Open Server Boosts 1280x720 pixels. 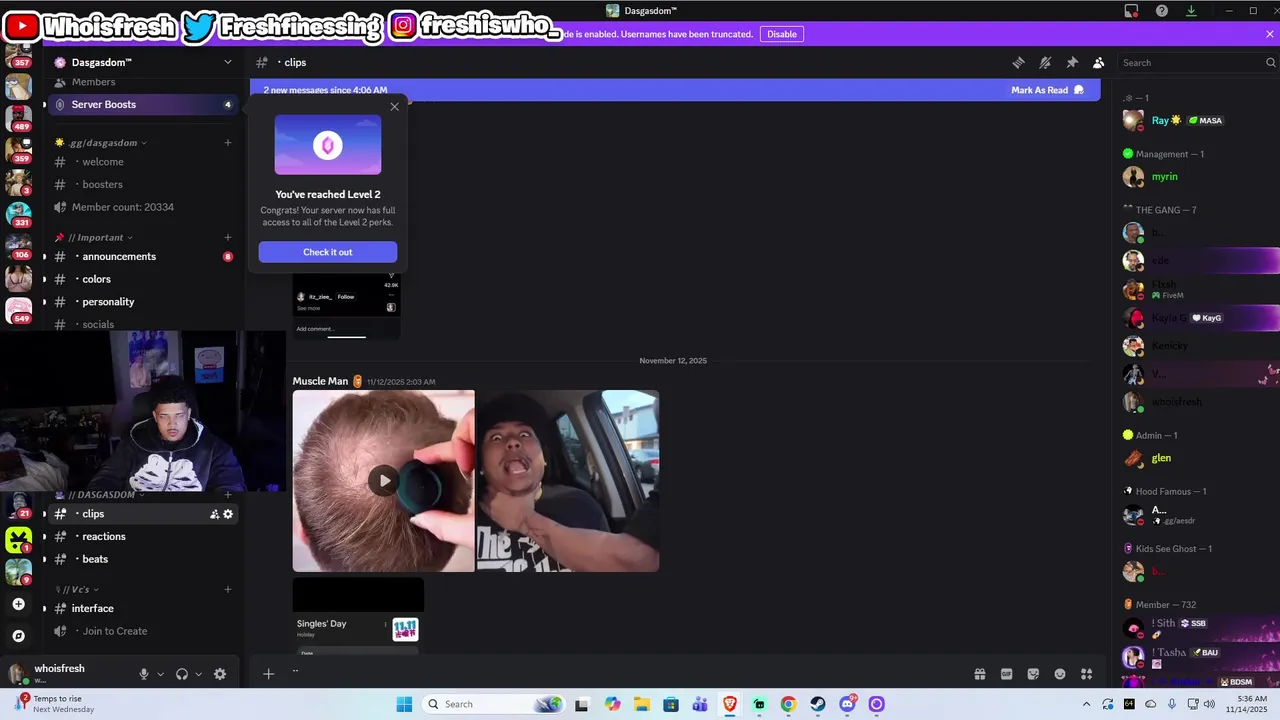(x=144, y=104)
